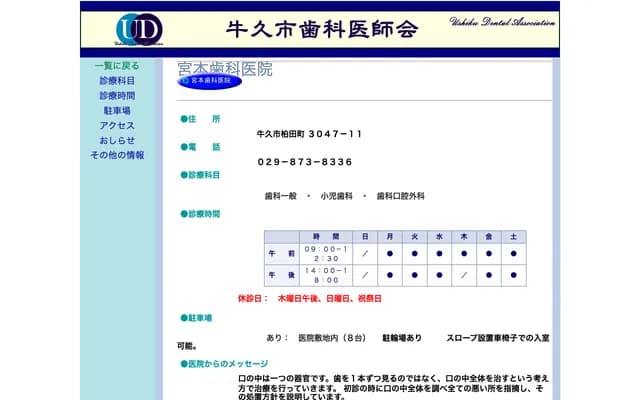Screen dimensions: 640x400
Task: Click Tuesday afternoon open dot
Action: (x=415, y=276)
